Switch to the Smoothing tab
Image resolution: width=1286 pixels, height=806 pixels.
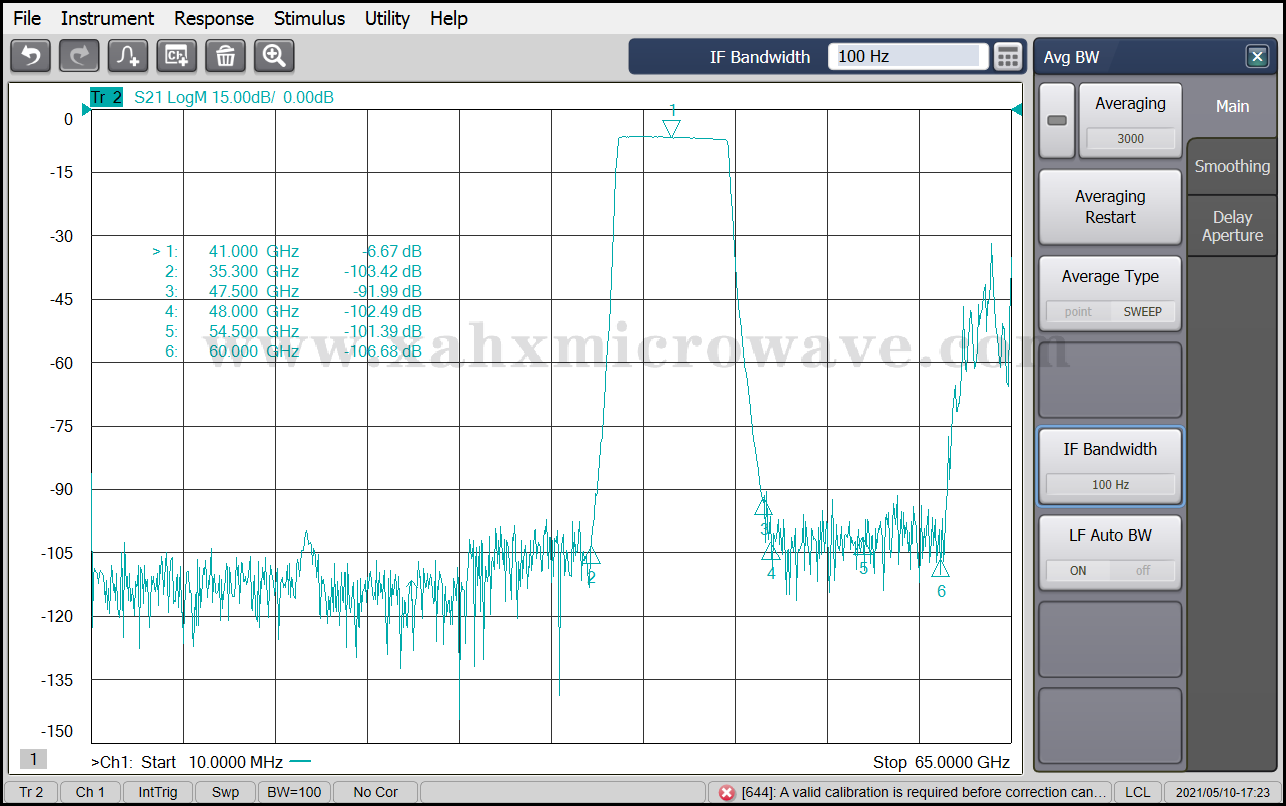(x=1232, y=166)
